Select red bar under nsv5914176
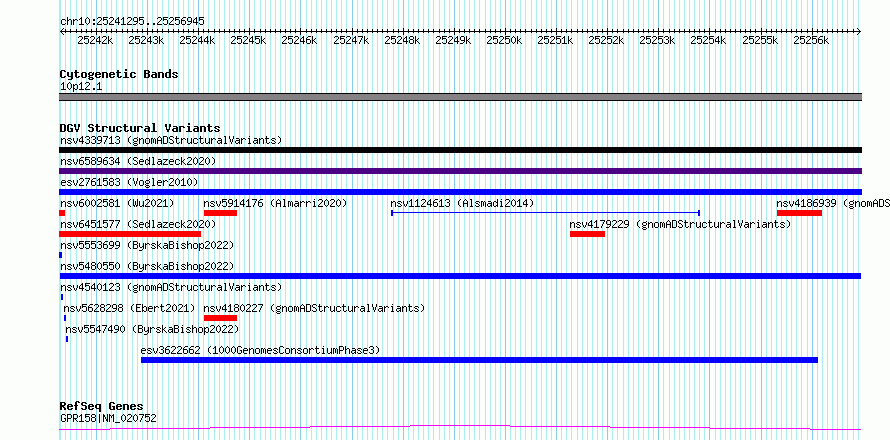The image size is (890, 440). pos(220,213)
